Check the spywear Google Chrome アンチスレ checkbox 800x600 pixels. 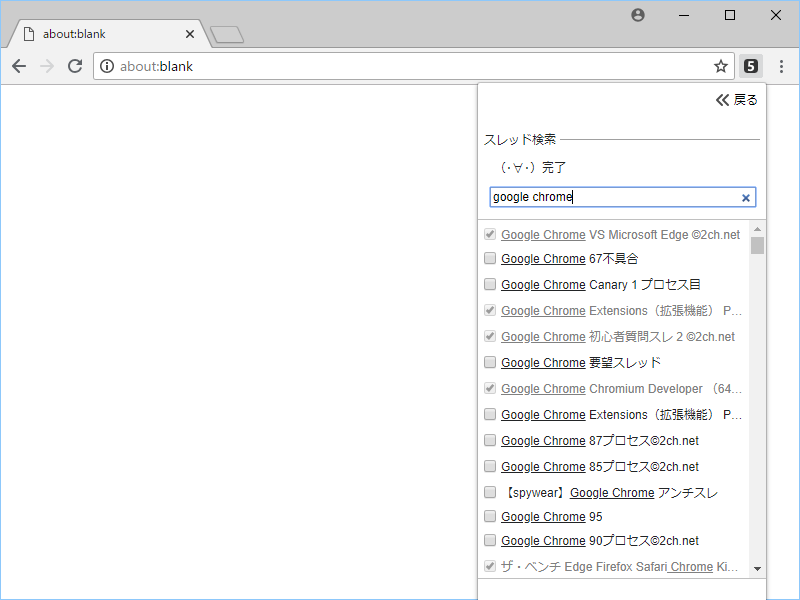pos(490,492)
